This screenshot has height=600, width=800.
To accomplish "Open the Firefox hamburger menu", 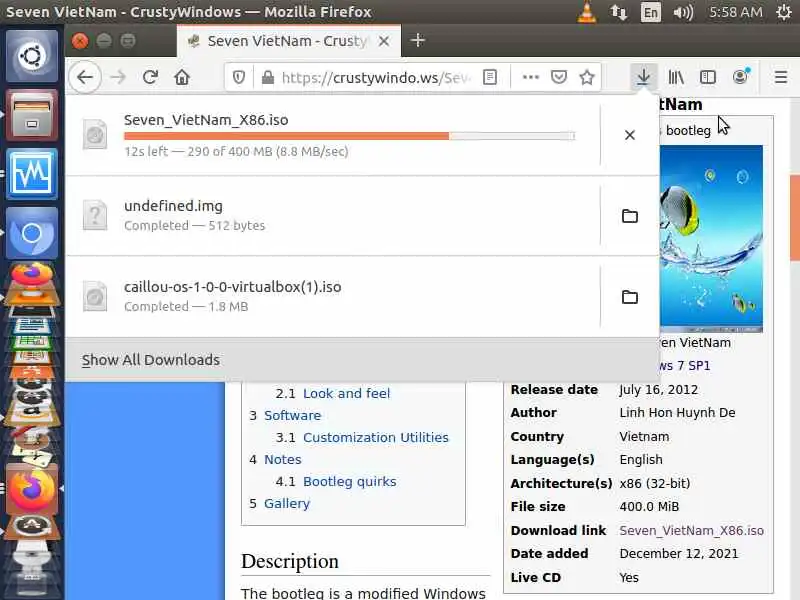I will coord(781,78).
